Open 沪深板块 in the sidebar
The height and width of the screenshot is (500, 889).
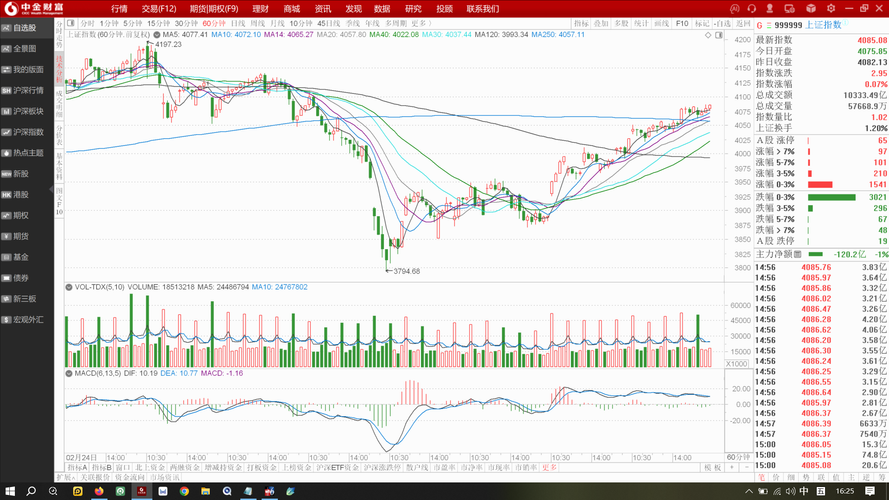pyautogui.click(x=27, y=111)
